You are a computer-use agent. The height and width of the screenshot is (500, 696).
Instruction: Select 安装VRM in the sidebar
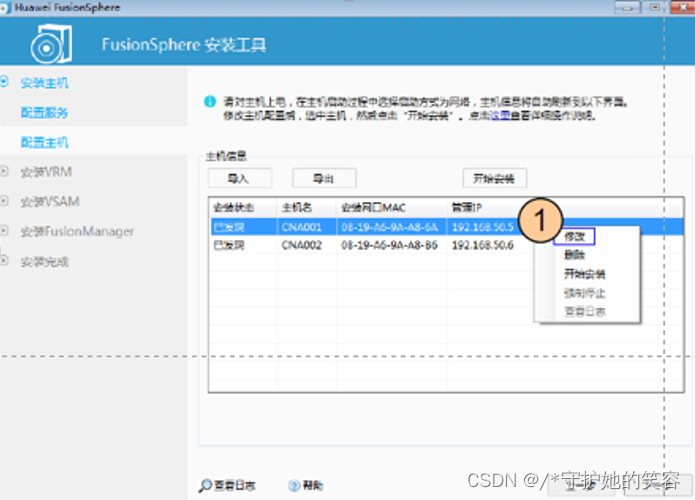point(46,172)
